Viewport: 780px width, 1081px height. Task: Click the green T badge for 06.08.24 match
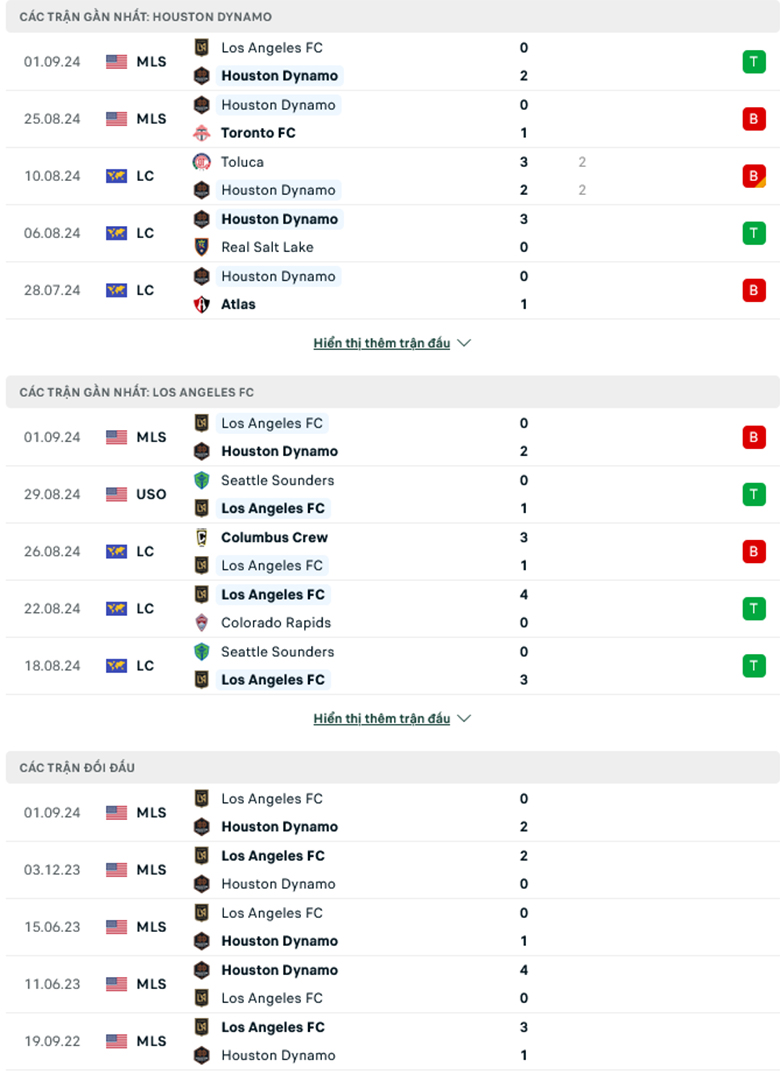[753, 233]
